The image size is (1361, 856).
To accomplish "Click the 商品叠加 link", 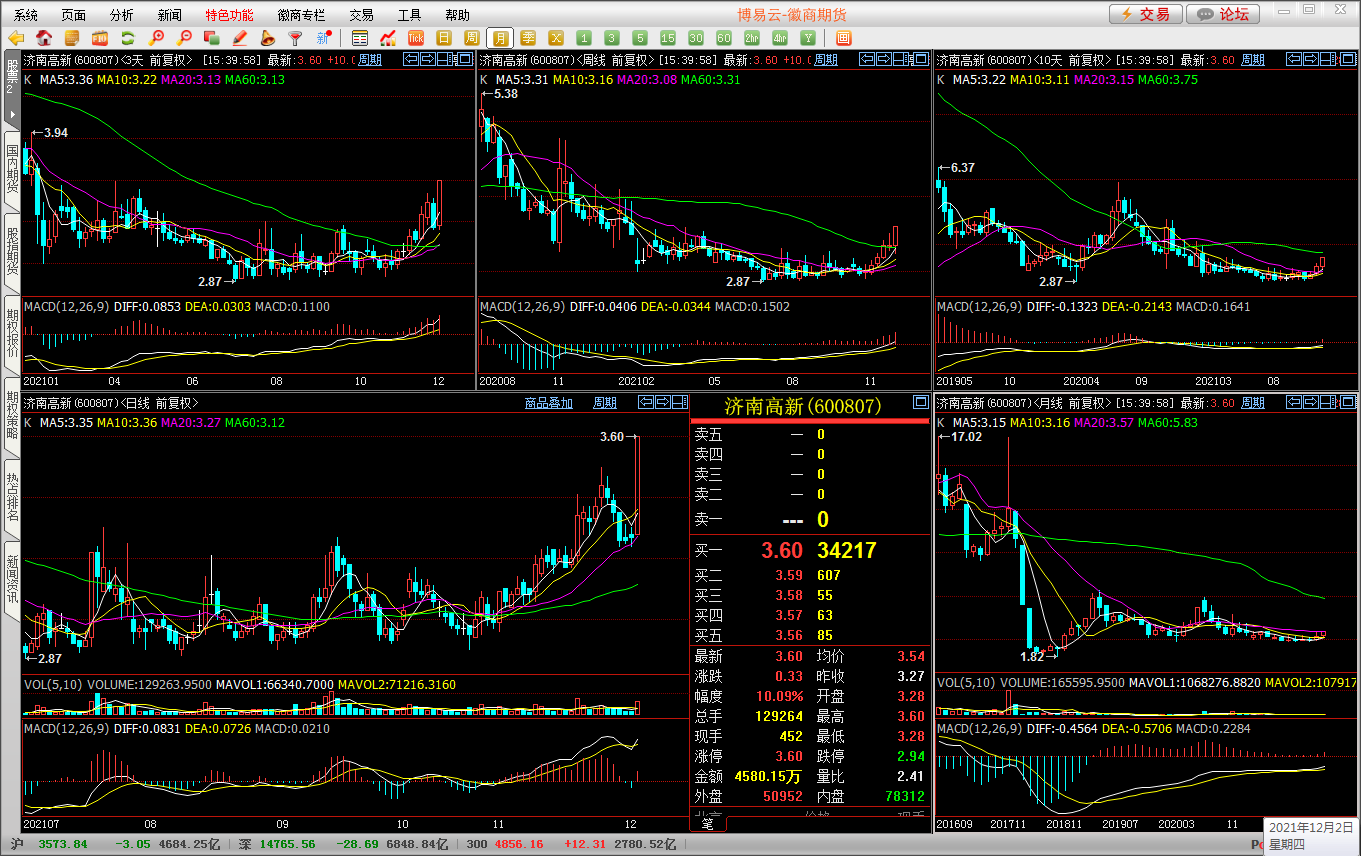I will pyautogui.click(x=549, y=403).
